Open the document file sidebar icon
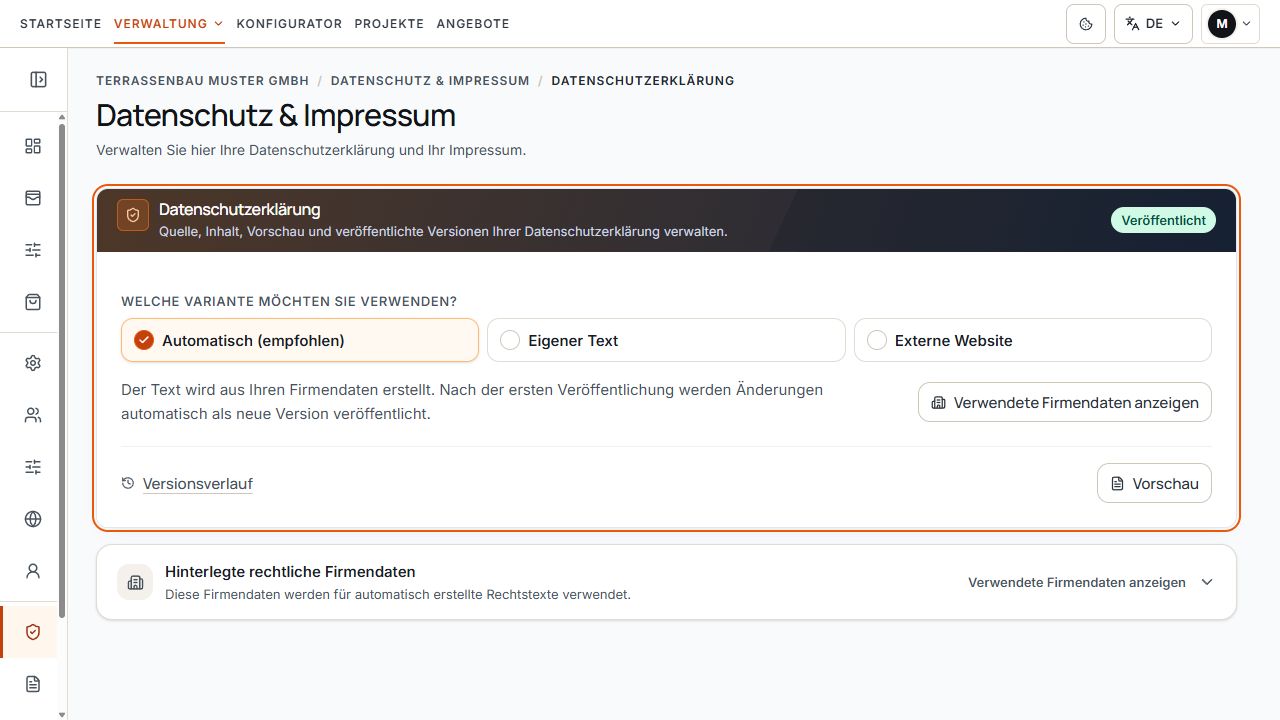 (x=33, y=684)
